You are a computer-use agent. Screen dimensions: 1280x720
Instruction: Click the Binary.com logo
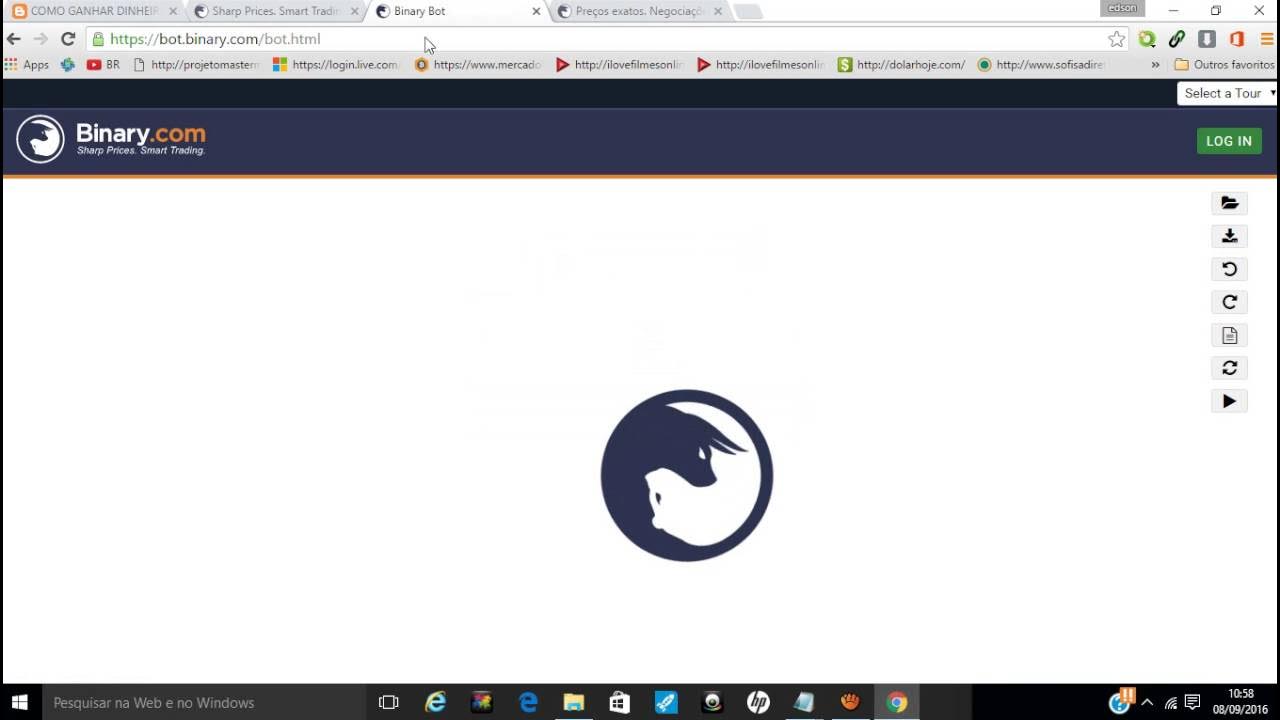pos(111,139)
